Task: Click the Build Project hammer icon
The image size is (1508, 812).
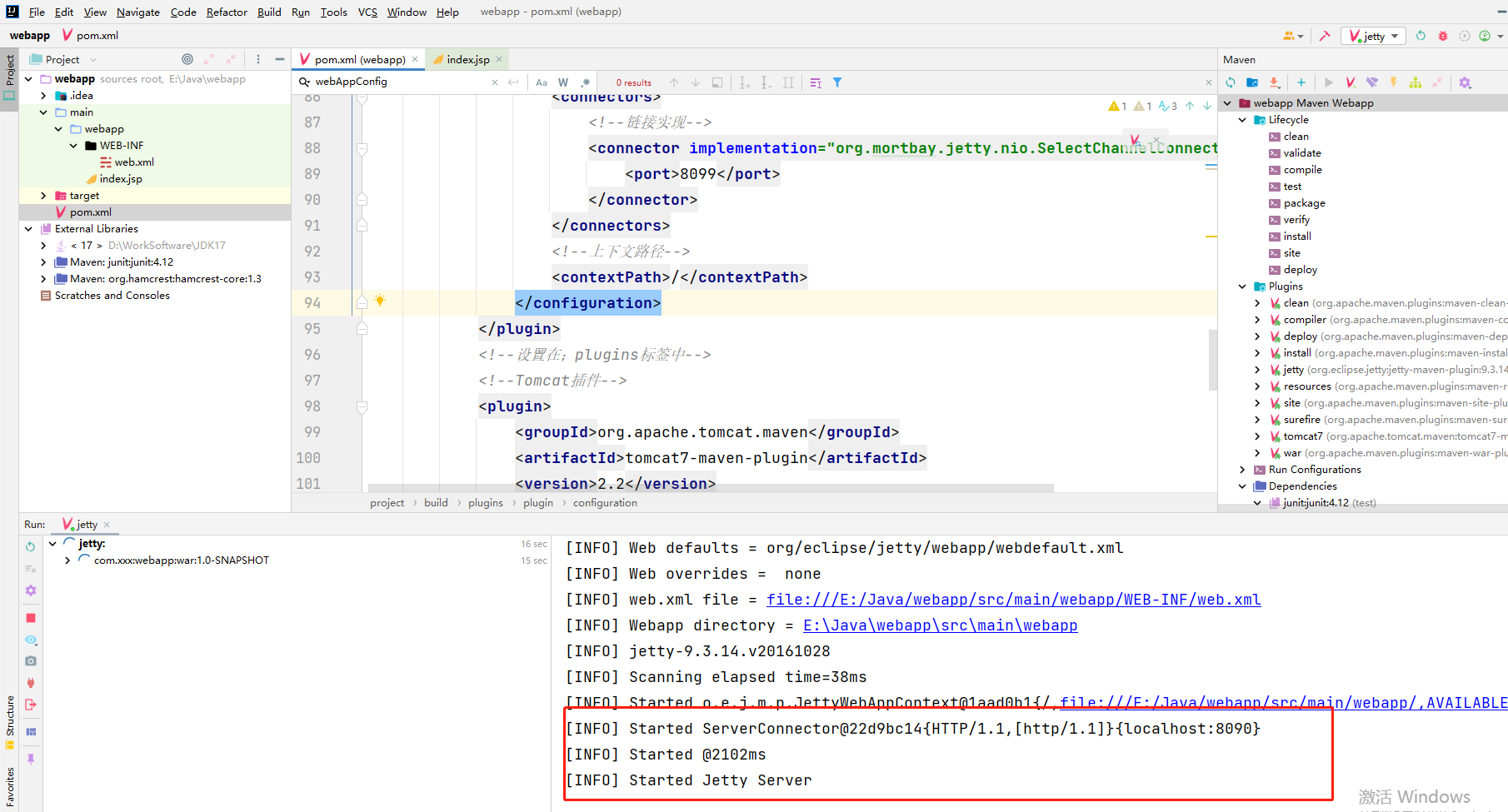Action: point(1325,36)
